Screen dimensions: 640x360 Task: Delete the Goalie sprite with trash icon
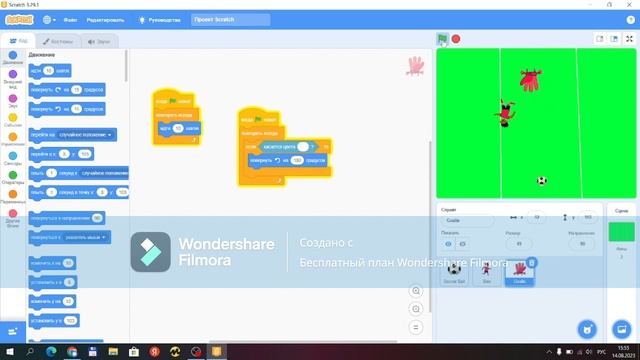coord(531,262)
